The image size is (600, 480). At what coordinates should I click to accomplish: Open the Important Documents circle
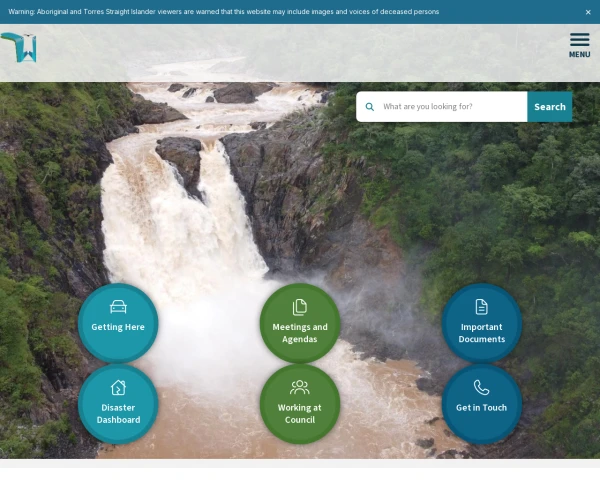point(482,323)
